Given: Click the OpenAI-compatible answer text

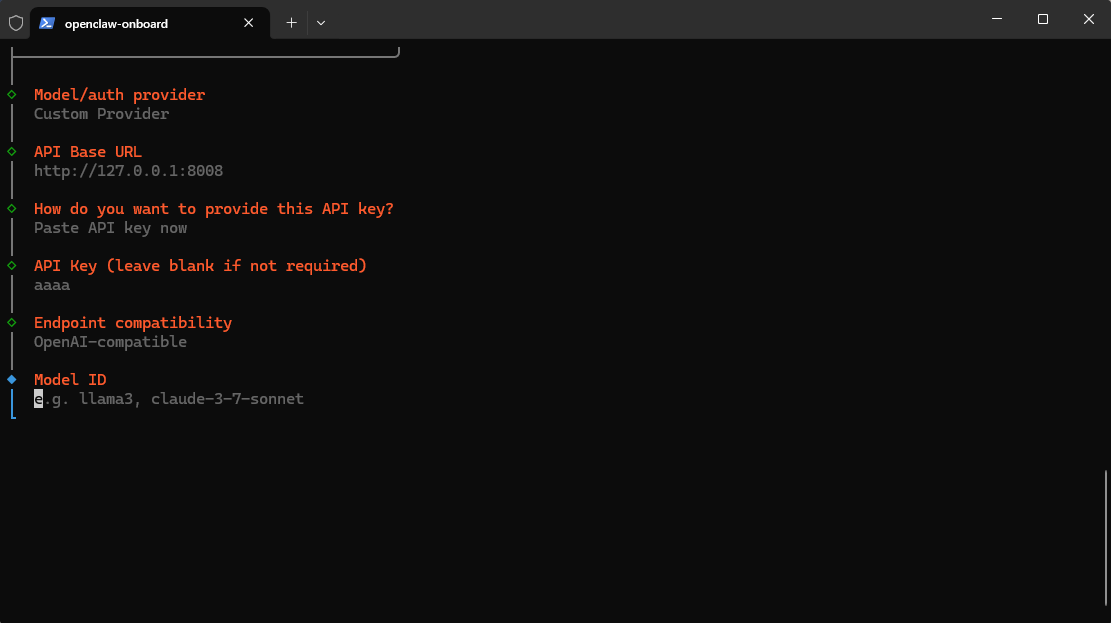Looking at the screenshot, I should click(x=110, y=342).
